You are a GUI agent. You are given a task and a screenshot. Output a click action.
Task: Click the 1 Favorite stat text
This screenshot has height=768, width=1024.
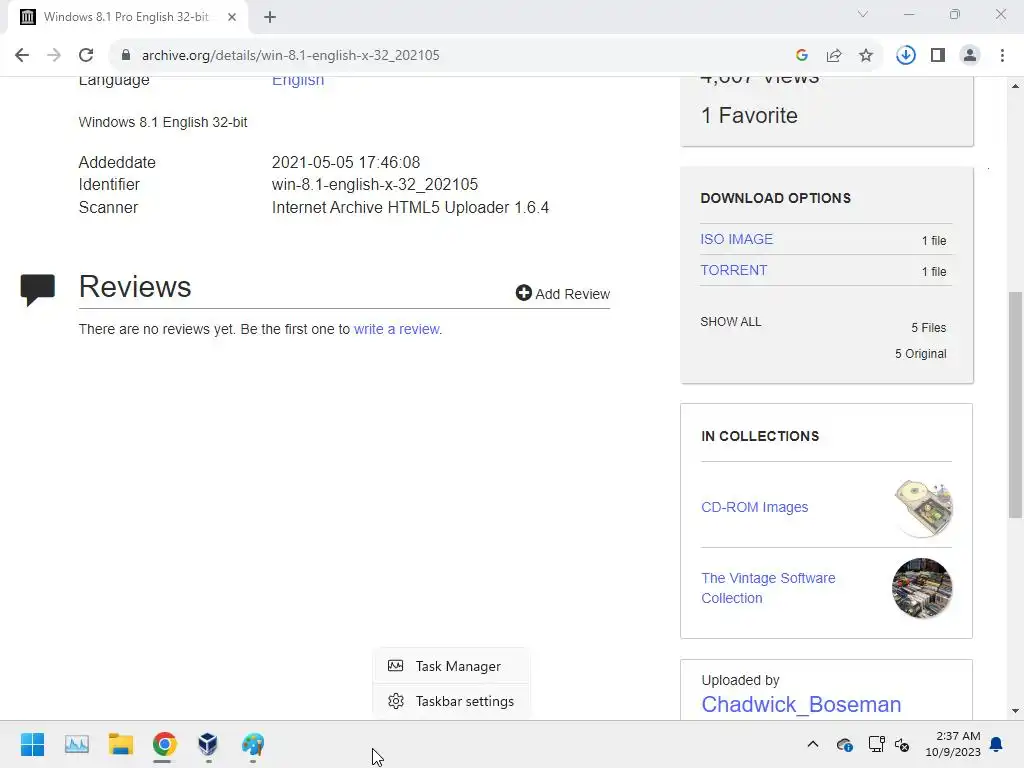point(749,116)
